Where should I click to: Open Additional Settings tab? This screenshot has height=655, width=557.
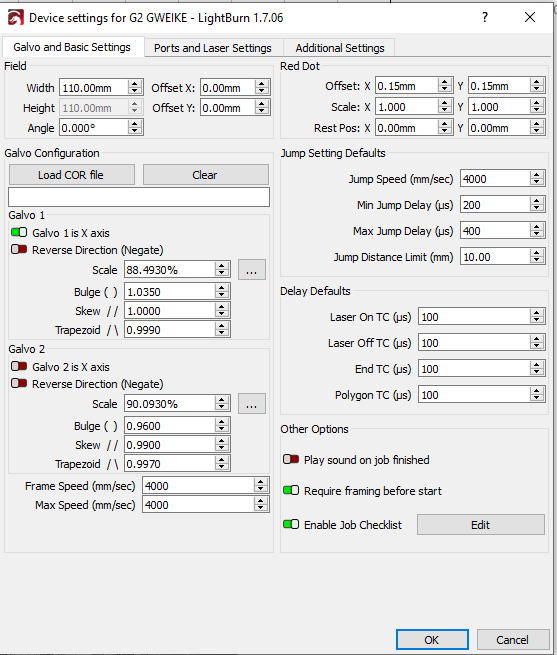tap(340, 48)
